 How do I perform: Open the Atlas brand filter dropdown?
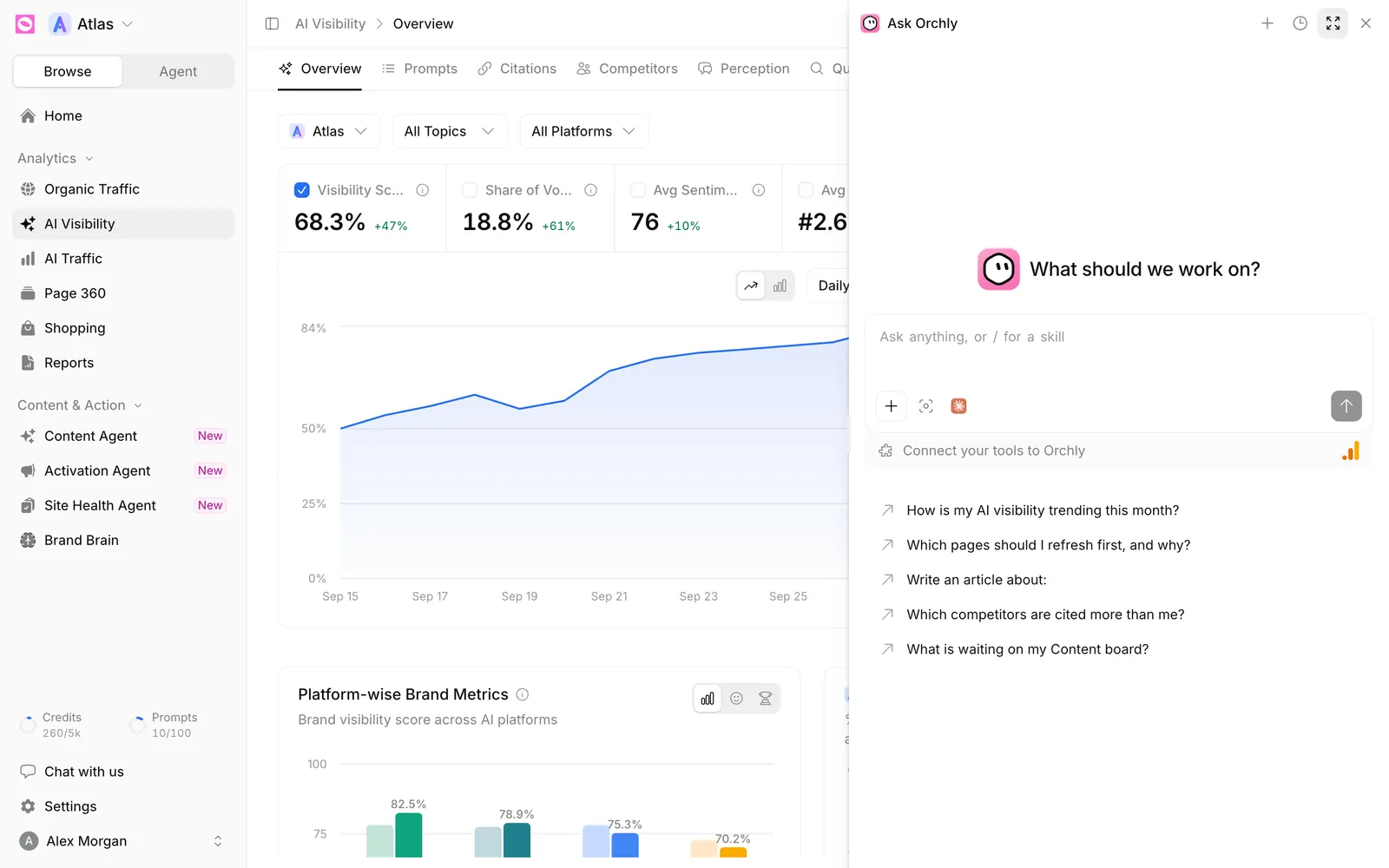click(329, 131)
